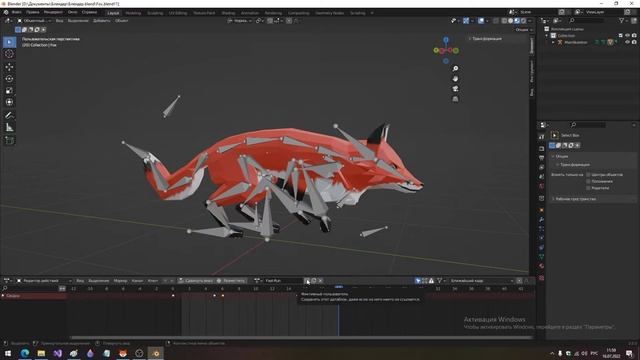
Task: Enable the Parents checkbox under Affect Only
Action: pos(588,188)
